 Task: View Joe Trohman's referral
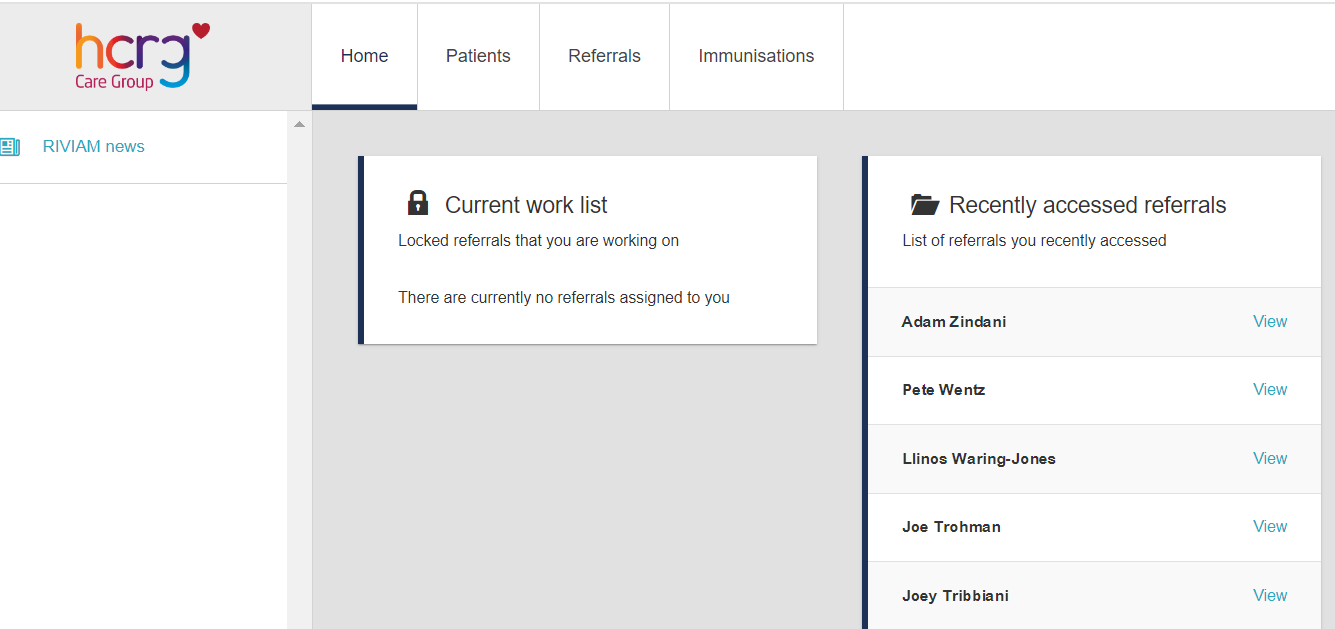1270,526
